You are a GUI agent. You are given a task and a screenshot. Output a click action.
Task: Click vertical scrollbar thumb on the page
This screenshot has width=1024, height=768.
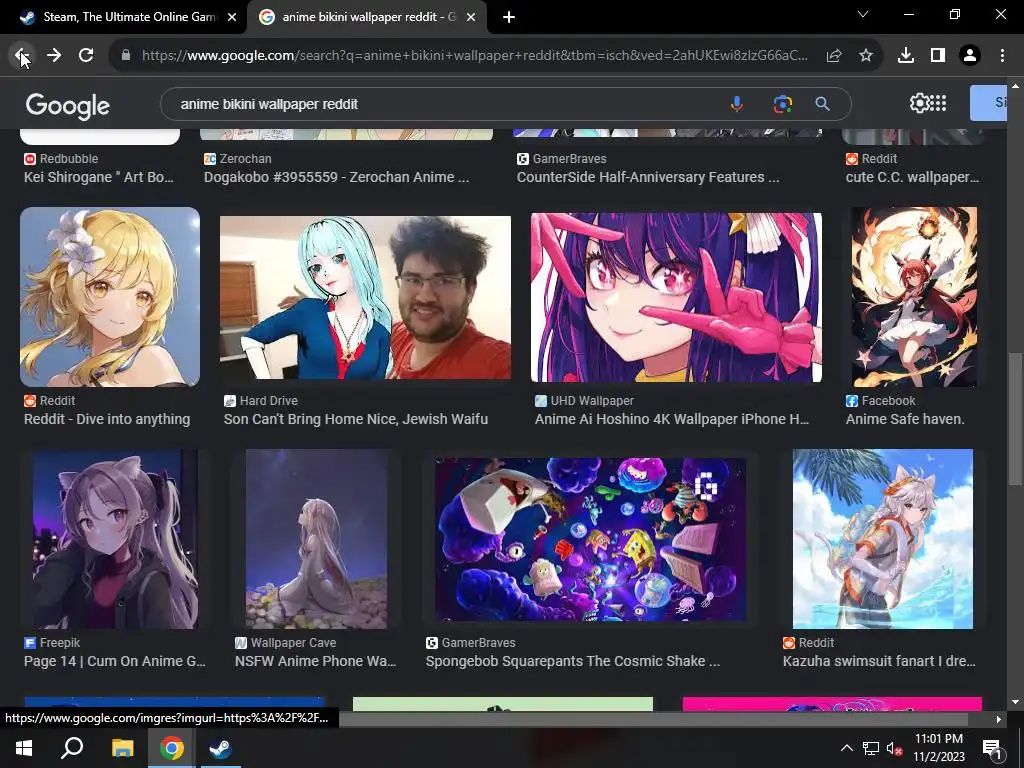(1015, 419)
